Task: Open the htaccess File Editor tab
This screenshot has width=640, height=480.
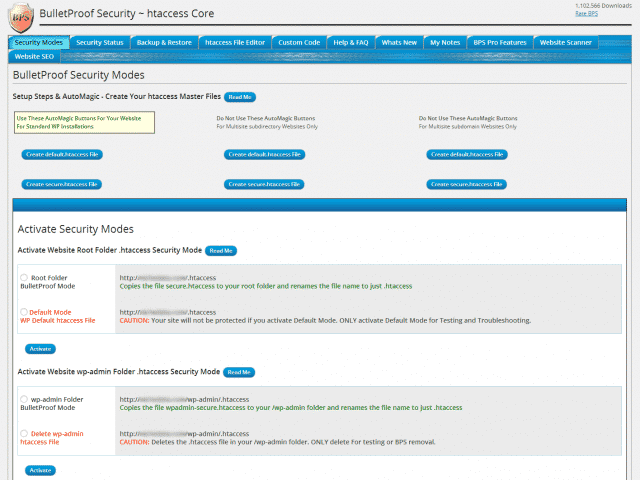Action: [x=235, y=42]
